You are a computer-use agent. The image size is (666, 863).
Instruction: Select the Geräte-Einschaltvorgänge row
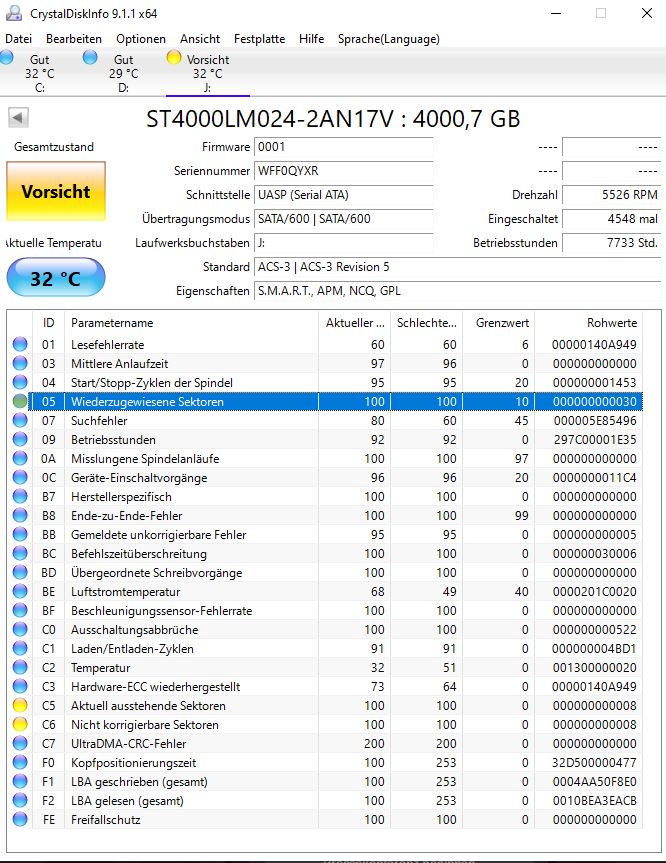tap(325, 478)
